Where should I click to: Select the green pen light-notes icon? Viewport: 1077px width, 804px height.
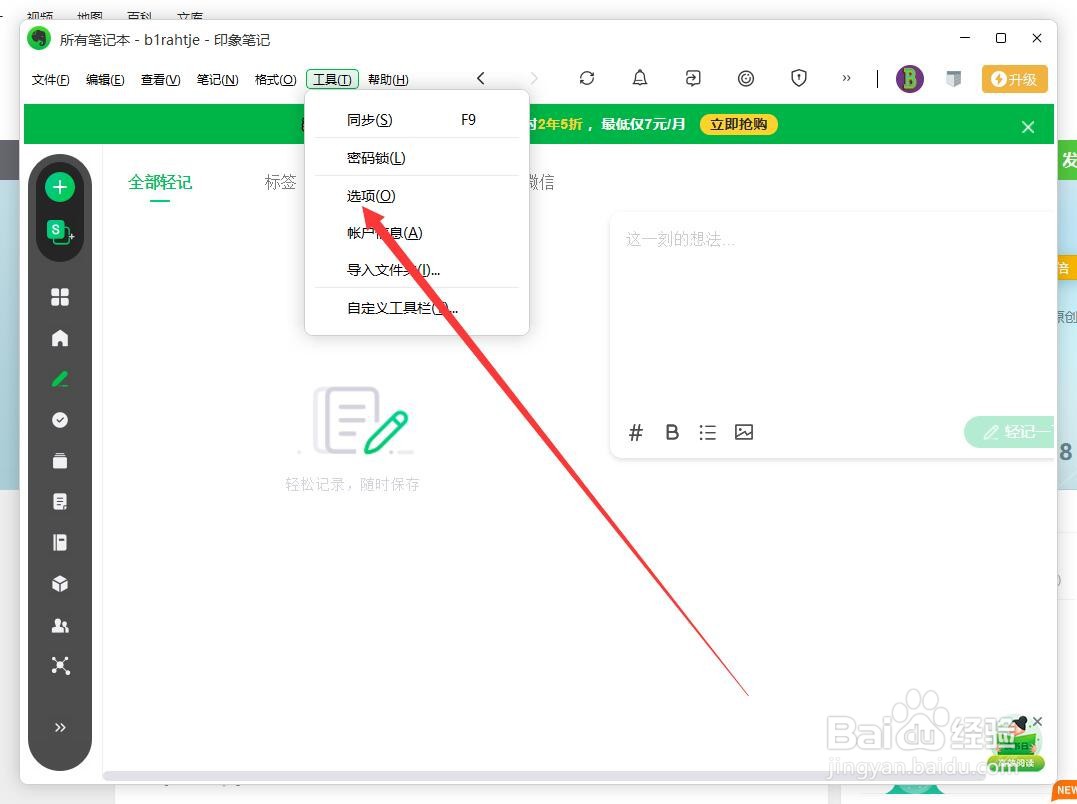click(x=60, y=379)
